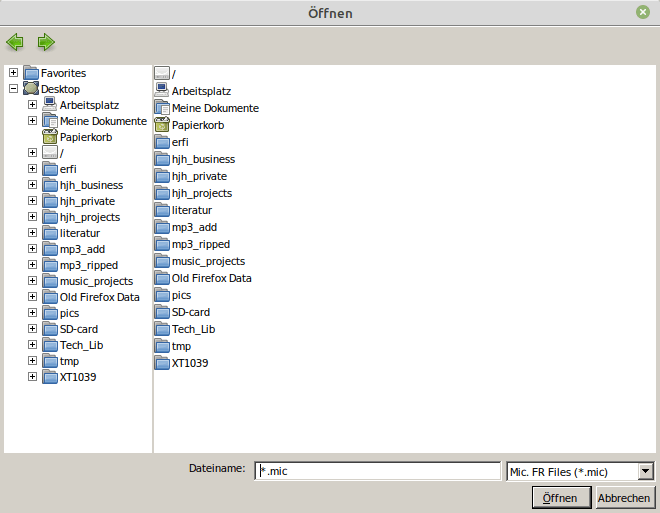The height and width of the screenshot is (513, 660).
Task: Select SD-card label in the tree
Action: 79,329
